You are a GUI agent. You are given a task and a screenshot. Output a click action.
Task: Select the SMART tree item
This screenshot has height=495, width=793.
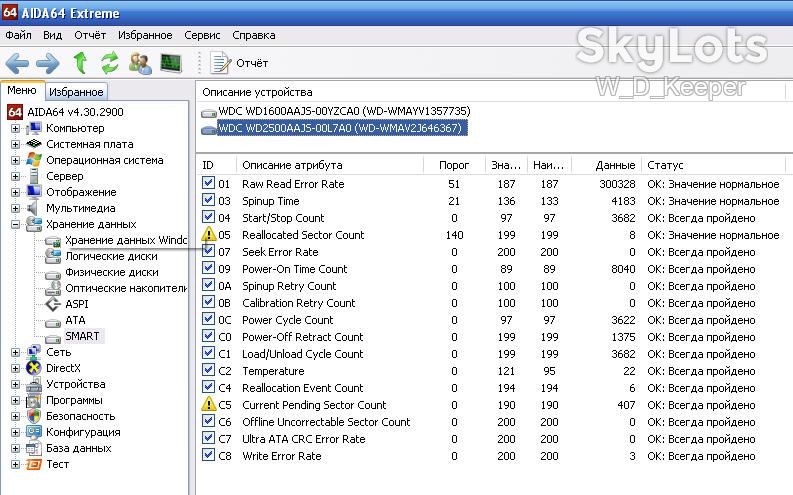82,336
